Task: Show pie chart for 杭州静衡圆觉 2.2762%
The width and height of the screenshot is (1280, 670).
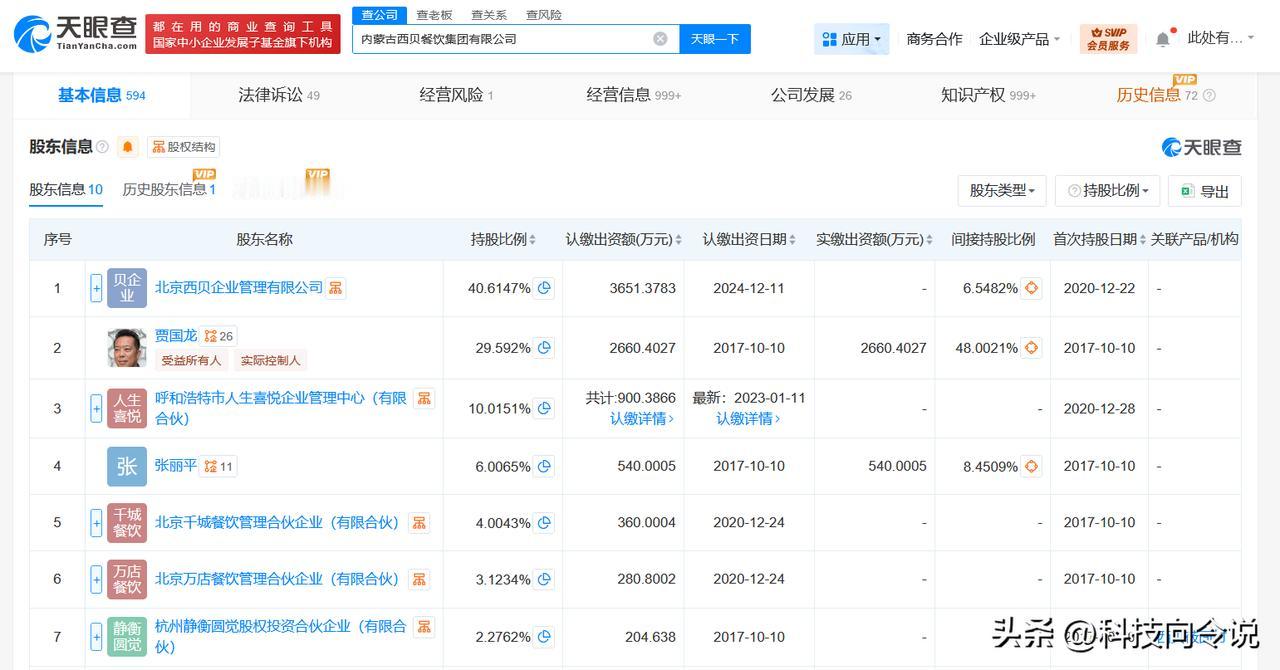Action: 544,636
